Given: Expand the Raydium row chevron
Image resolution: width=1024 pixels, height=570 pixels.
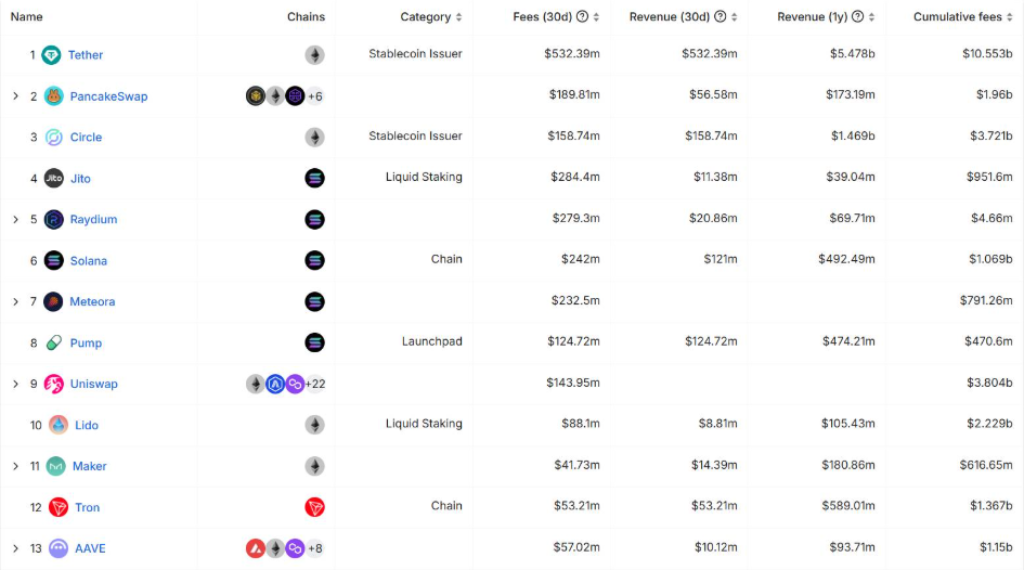Looking at the screenshot, I should pyautogui.click(x=15, y=219).
